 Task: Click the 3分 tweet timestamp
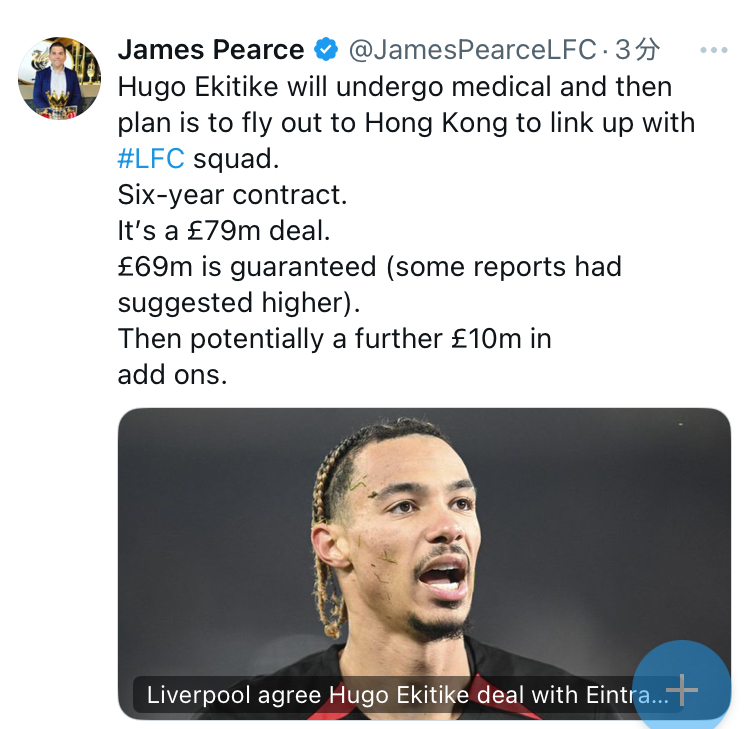click(637, 50)
